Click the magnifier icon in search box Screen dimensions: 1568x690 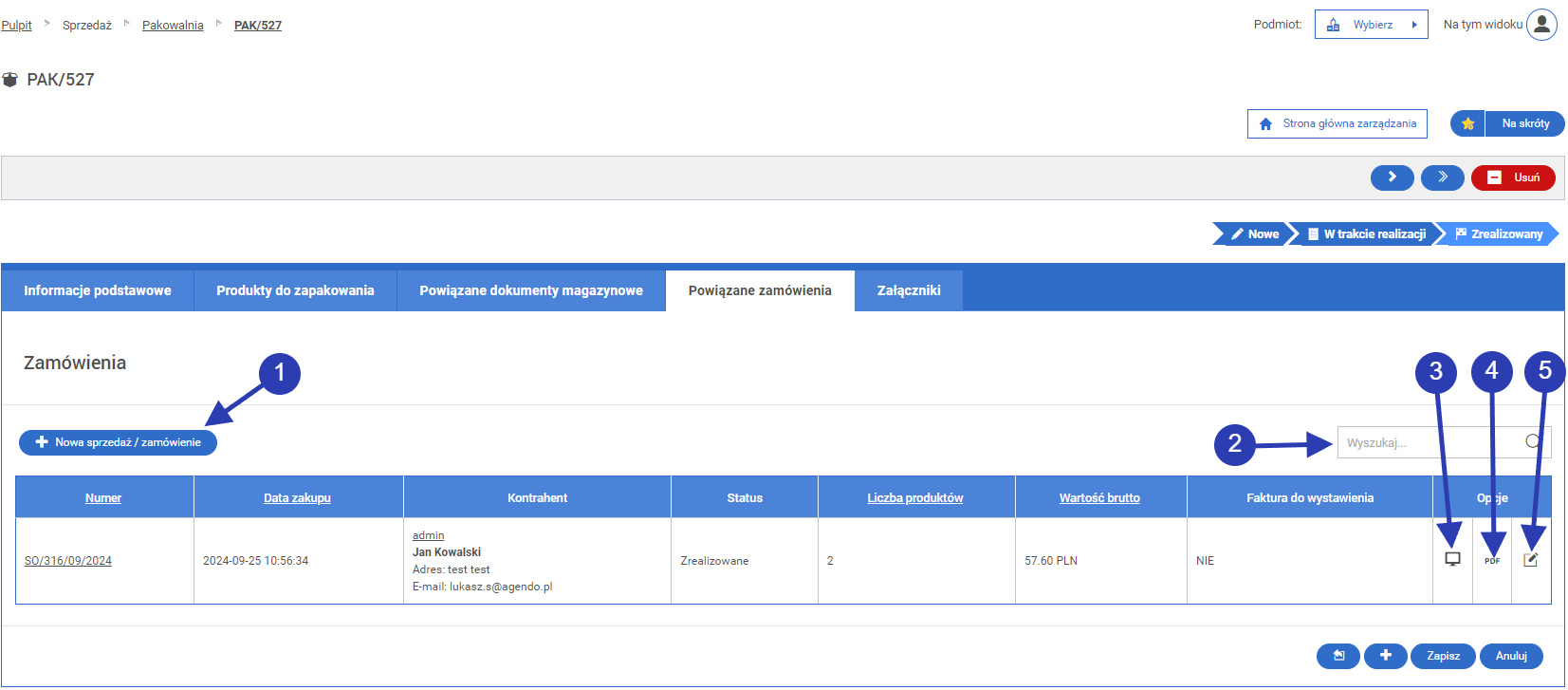[1533, 441]
